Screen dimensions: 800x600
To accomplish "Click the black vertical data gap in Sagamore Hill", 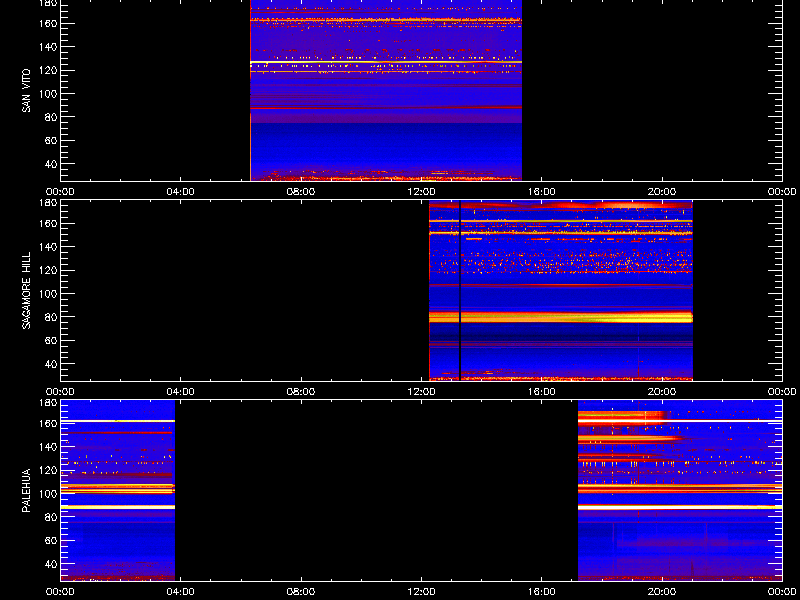I will click(460, 291).
